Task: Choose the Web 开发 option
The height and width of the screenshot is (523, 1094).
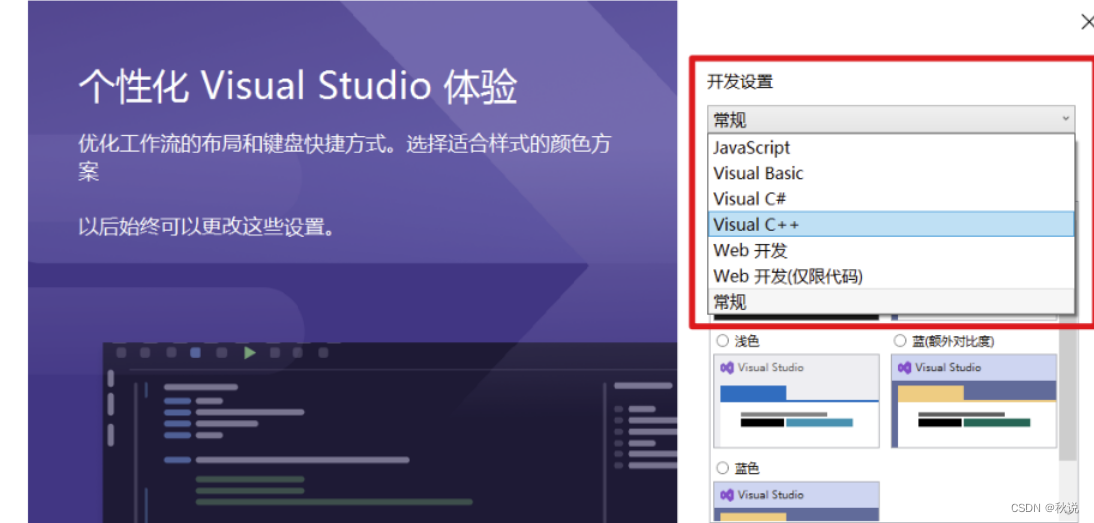Action: [891, 250]
